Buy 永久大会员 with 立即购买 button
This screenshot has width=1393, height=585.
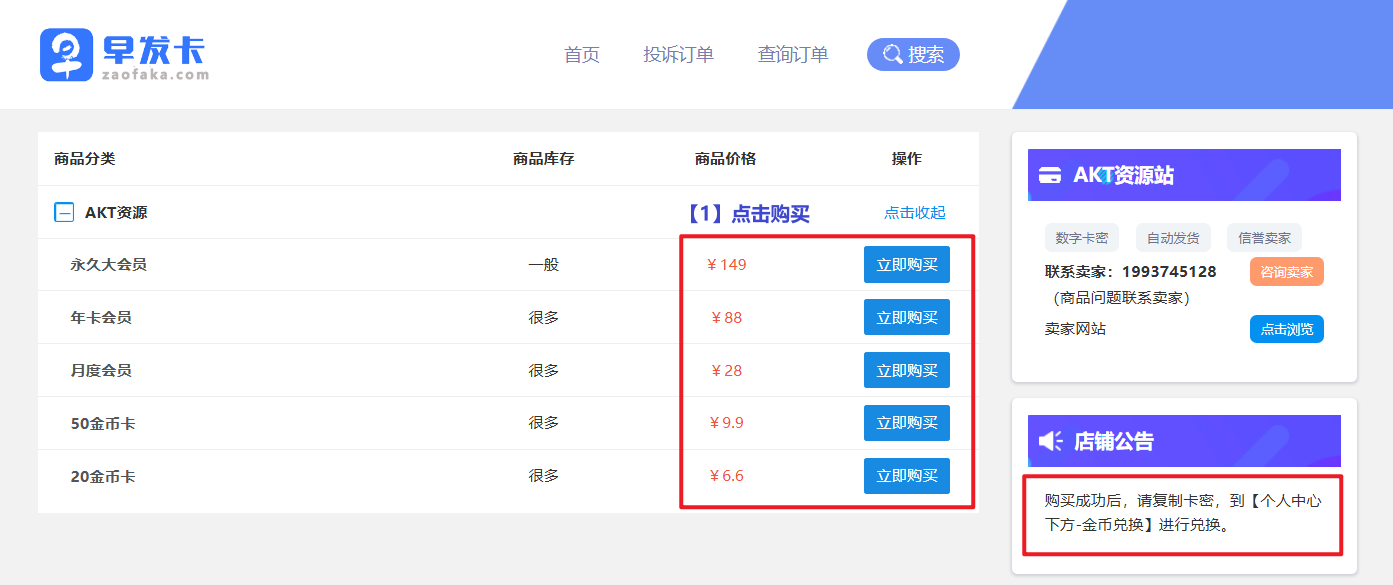point(906,265)
